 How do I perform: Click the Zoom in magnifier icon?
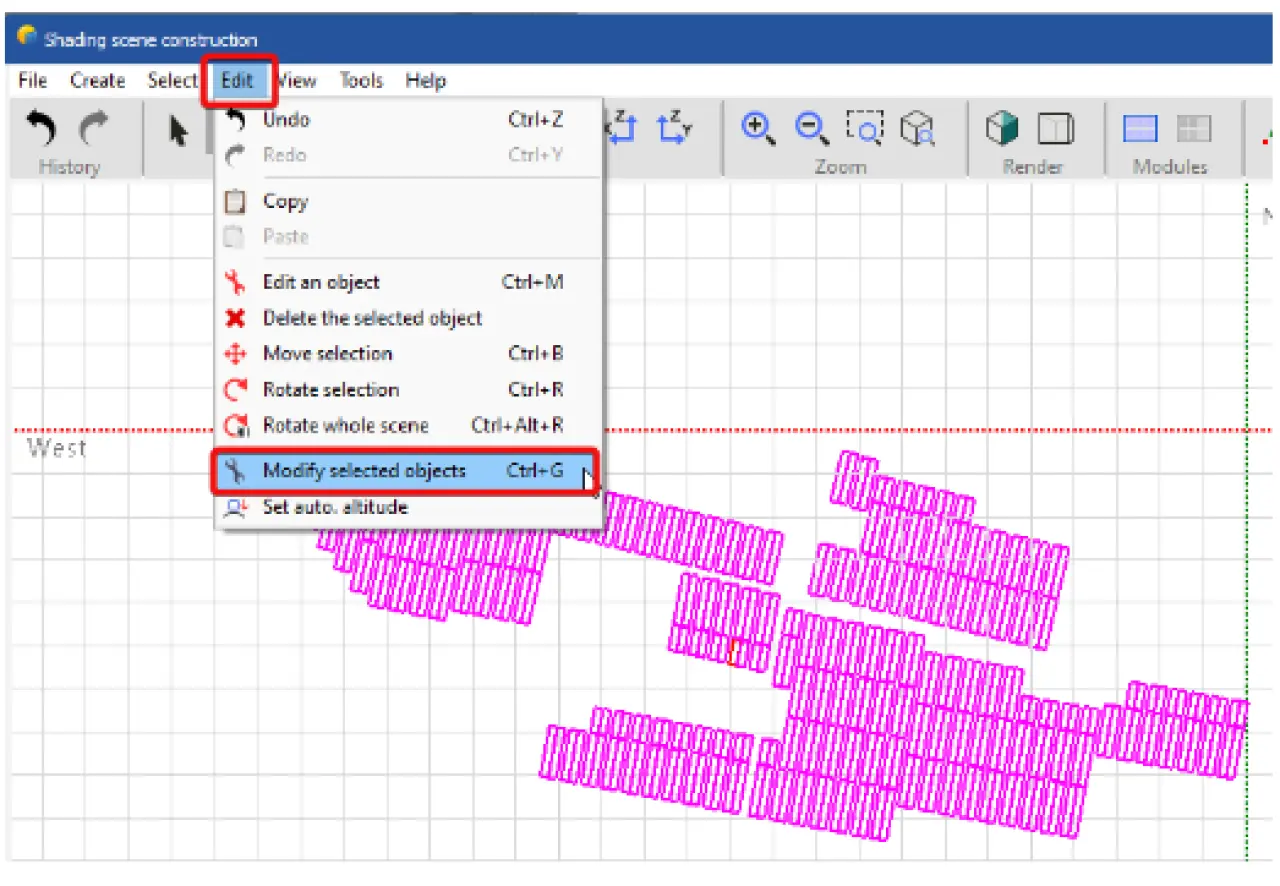click(758, 127)
